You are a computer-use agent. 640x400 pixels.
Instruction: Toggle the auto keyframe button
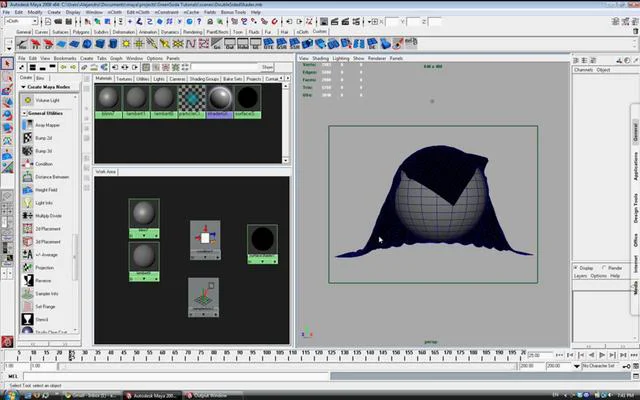pos(627,366)
